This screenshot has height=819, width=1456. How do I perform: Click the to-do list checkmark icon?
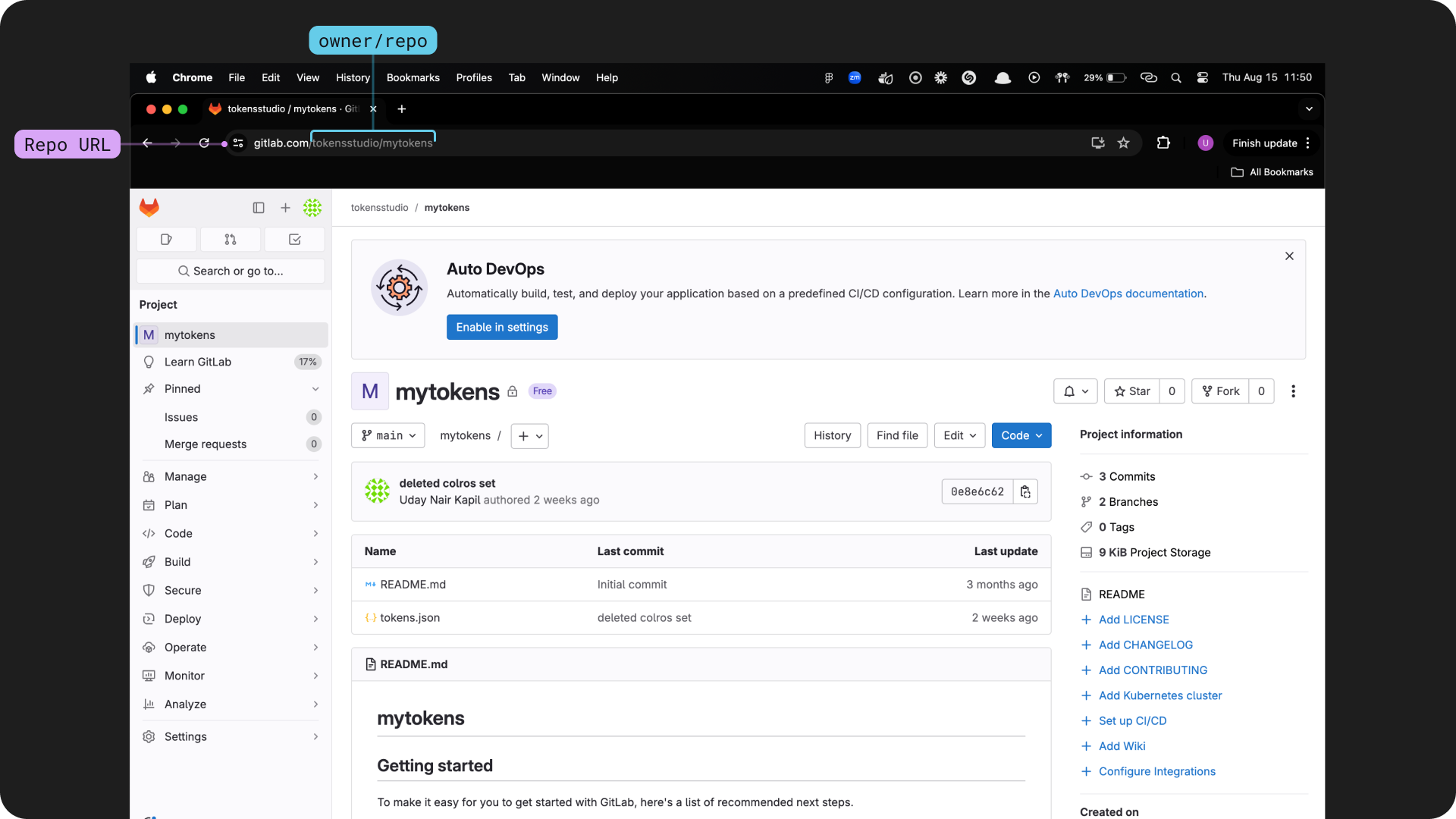(x=295, y=240)
